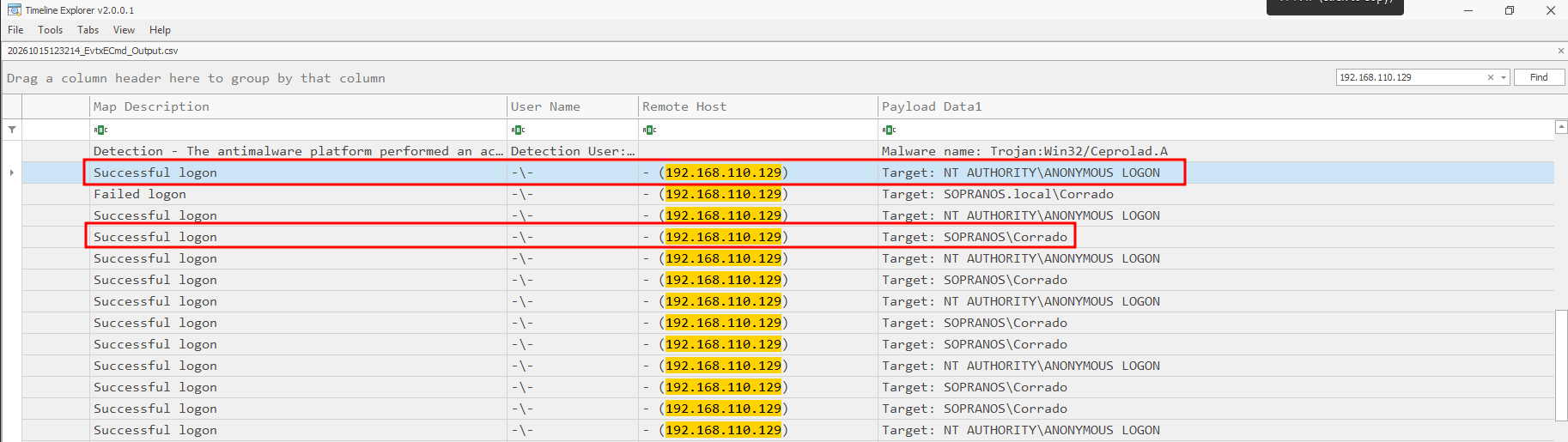Clear the search box text with the X

1491,77
